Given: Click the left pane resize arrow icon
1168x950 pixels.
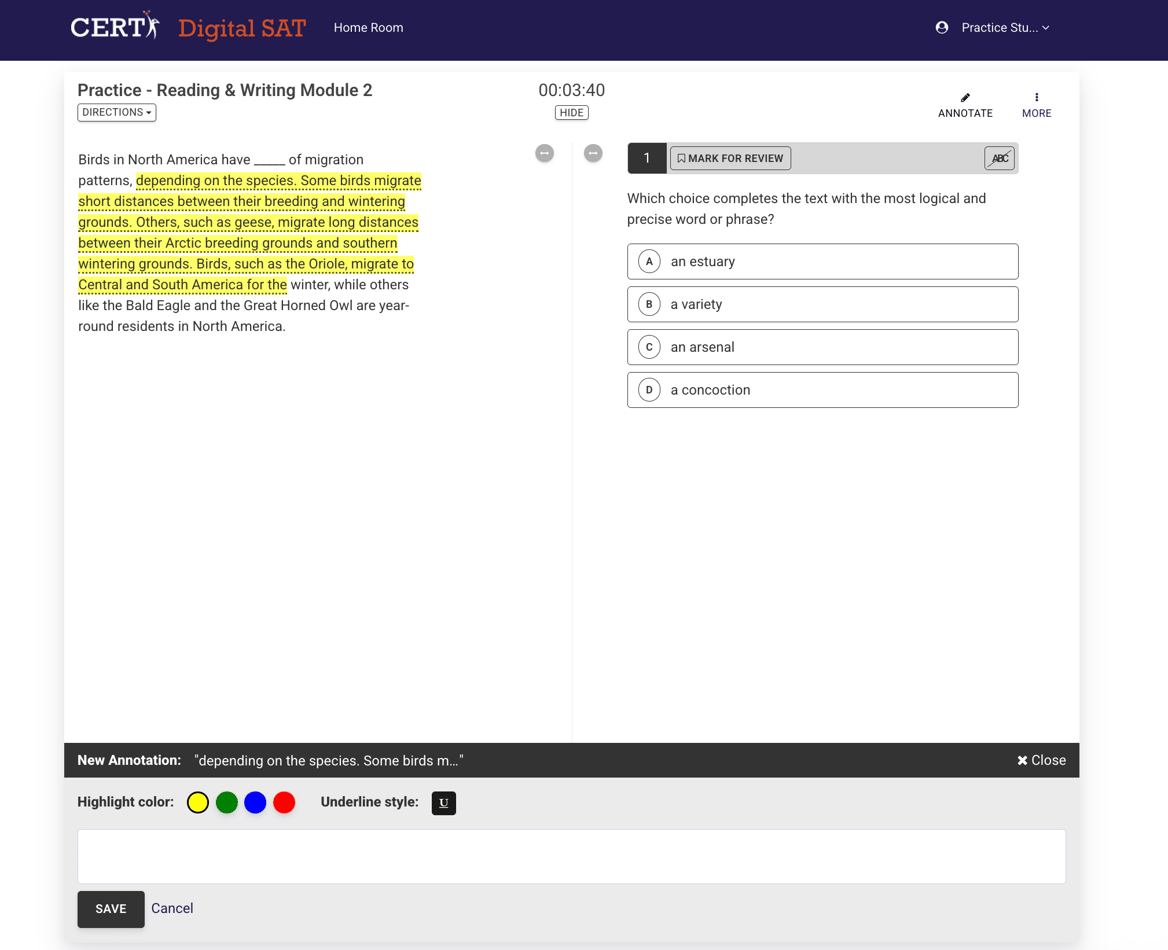Looking at the screenshot, I should tap(544, 153).
